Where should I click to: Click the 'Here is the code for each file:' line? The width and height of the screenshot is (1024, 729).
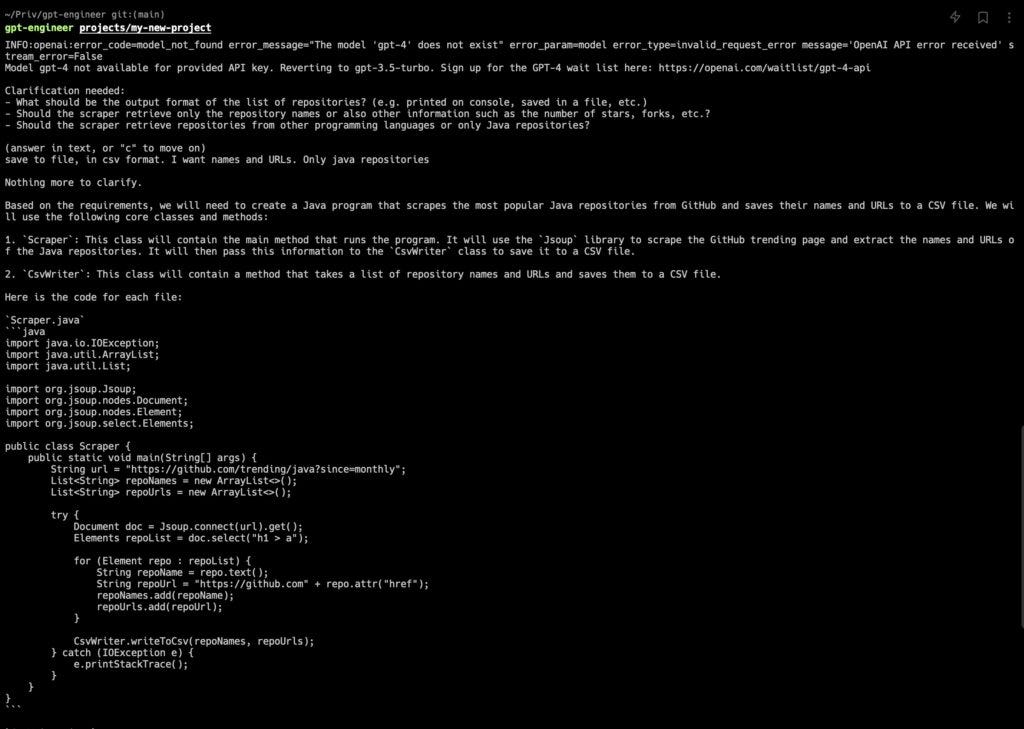pos(93,297)
